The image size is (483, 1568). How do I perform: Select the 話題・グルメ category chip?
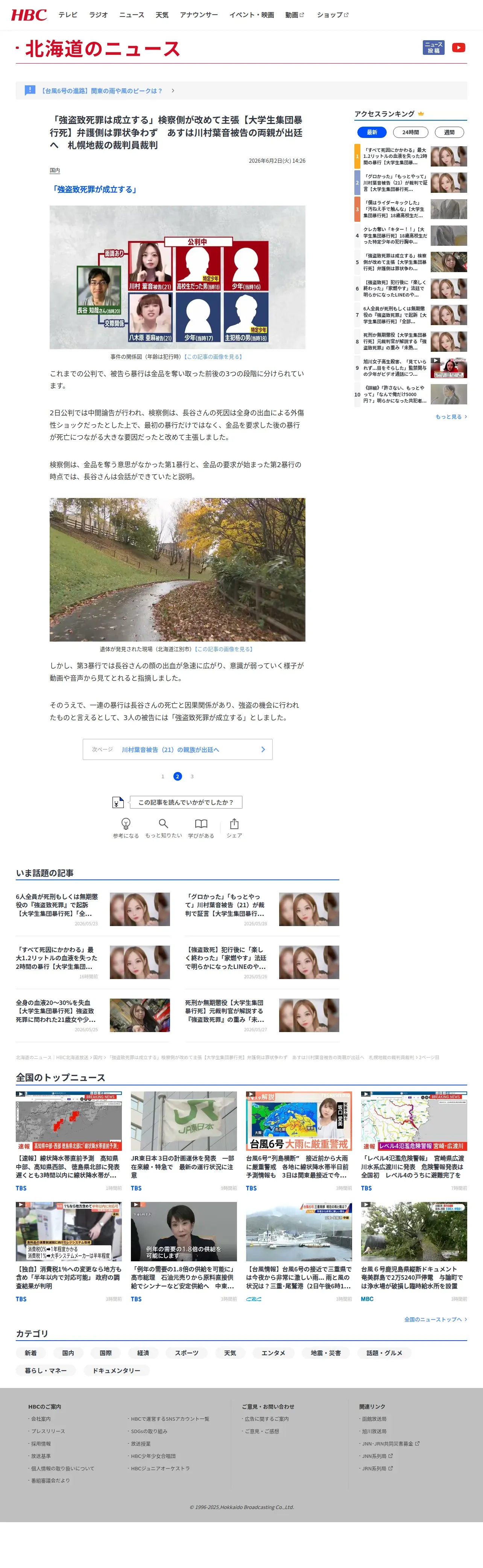pos(384,1353)
